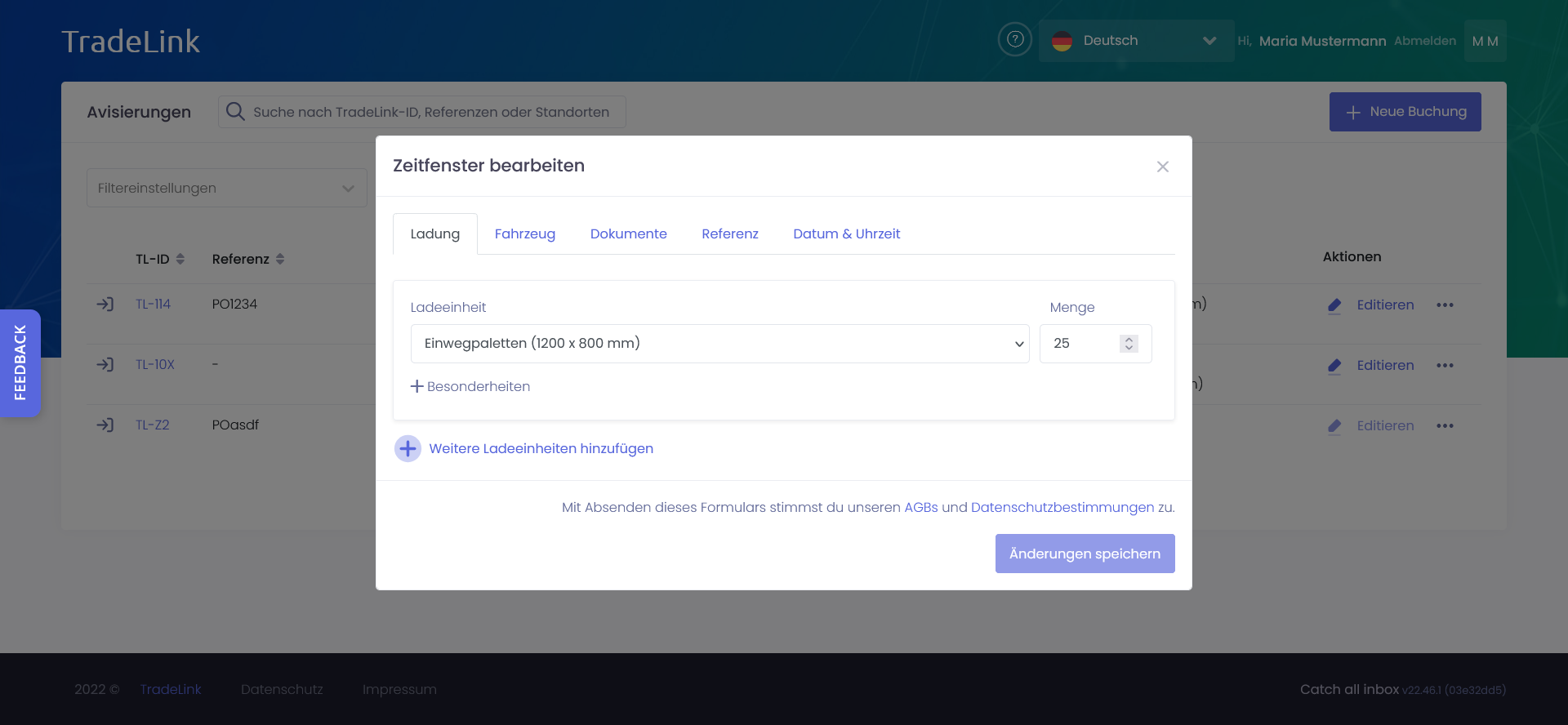Open the Datenschutzbestimmungen link
The width and height of the screenshot is (1568, 725).
[x=1062, y=508]
